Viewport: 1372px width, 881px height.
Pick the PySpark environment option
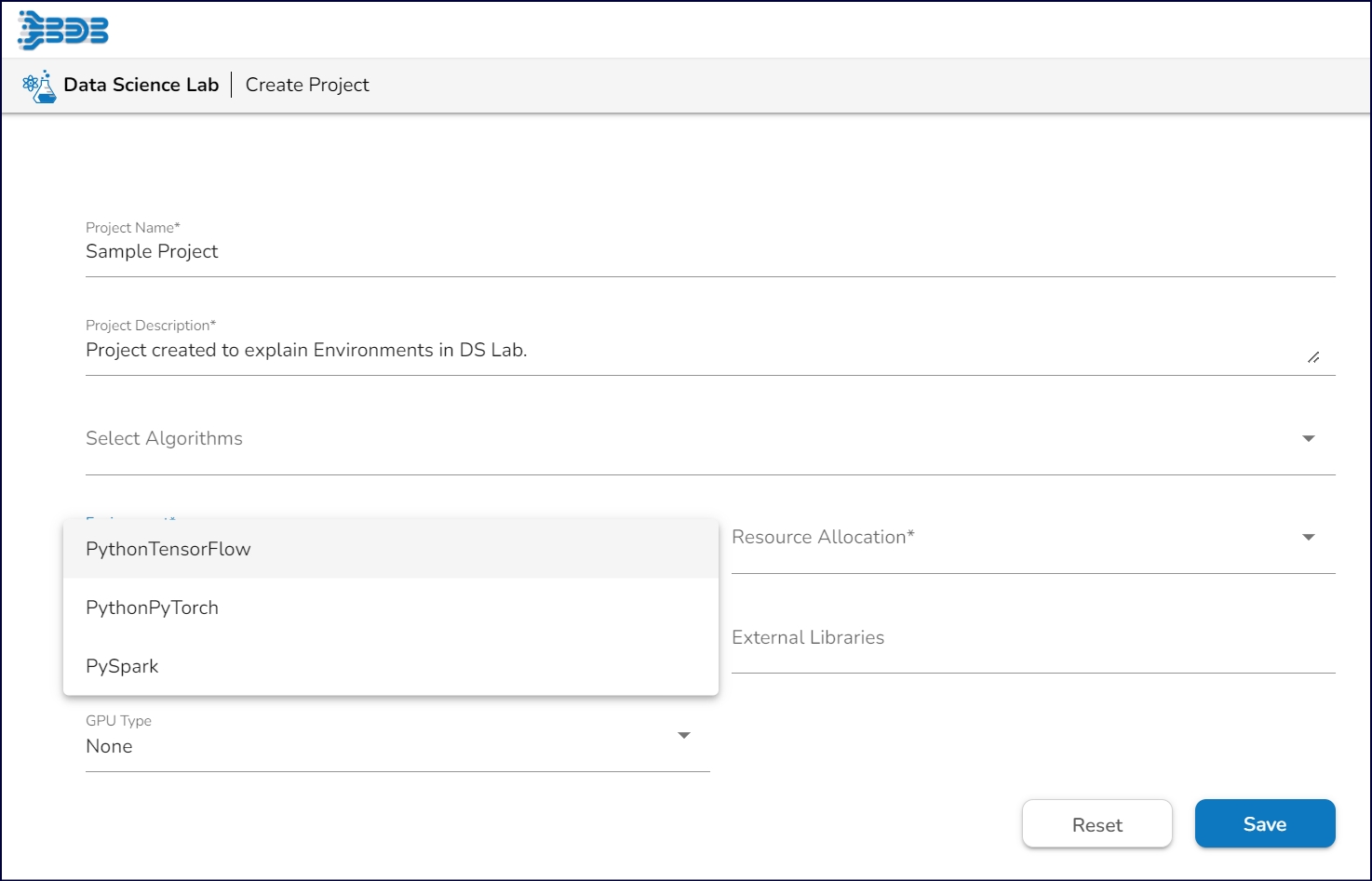tap(122, 666)
